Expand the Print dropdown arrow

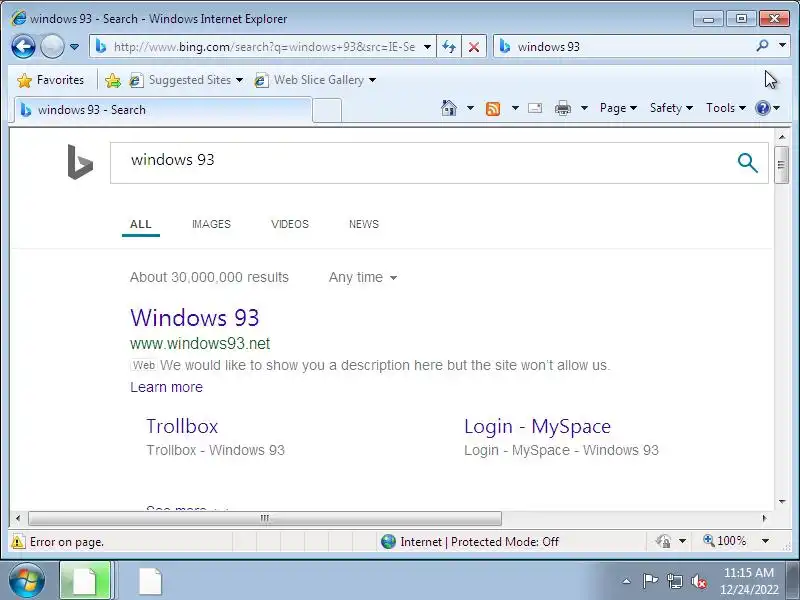584,108
